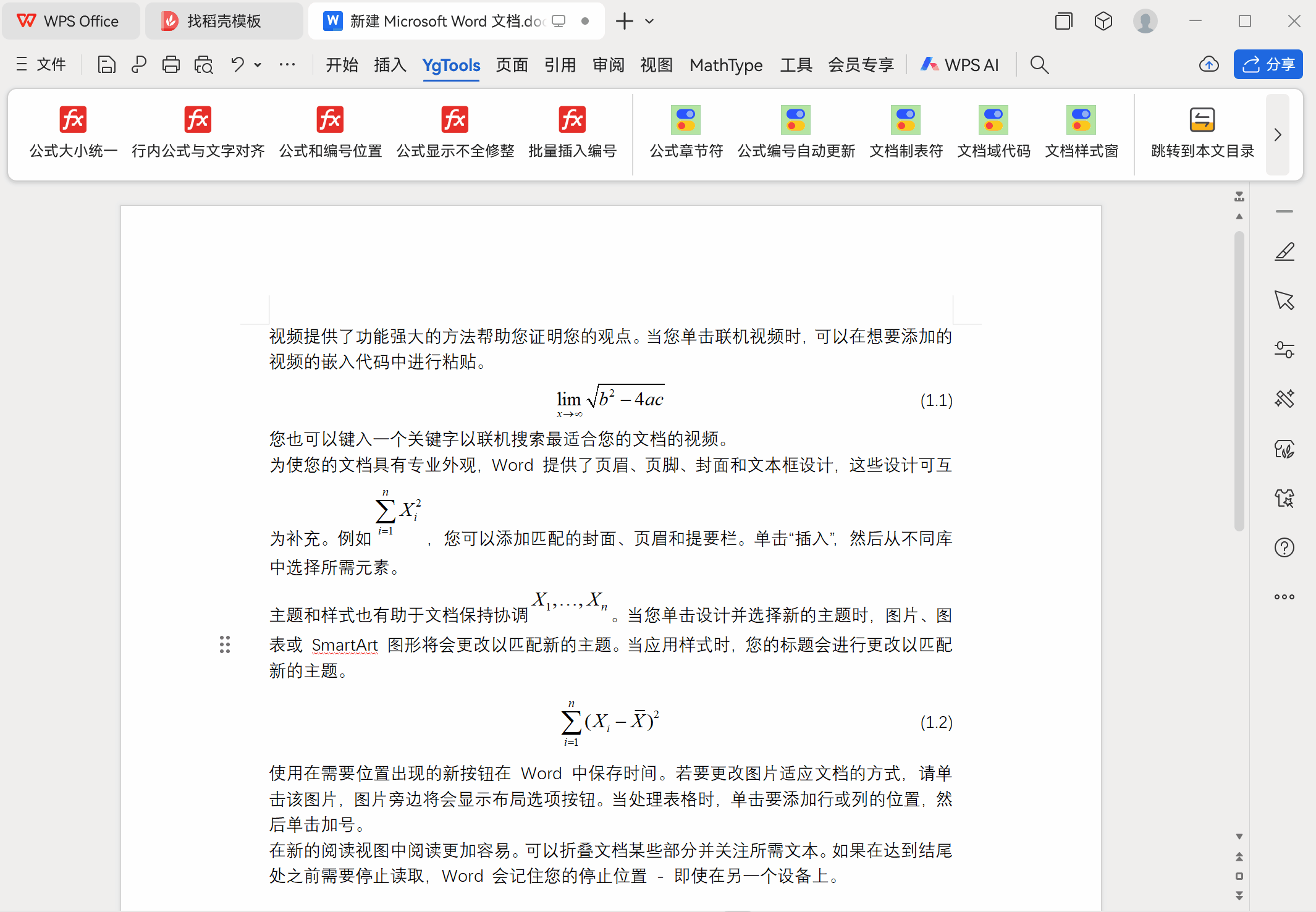Click the blue 分享 share button
This screenshot has height=912, width=1316.
click(1268, 65)
